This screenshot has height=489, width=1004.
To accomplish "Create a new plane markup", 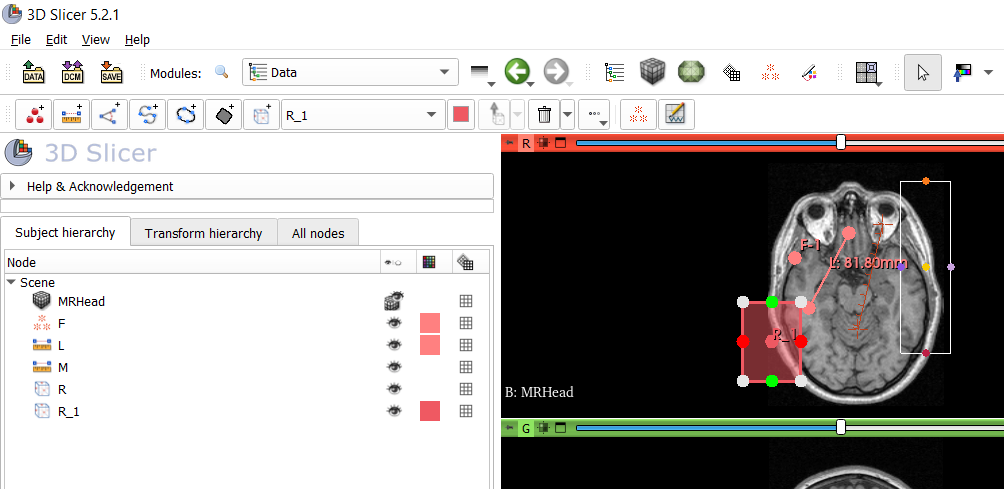I will point(223,115).
